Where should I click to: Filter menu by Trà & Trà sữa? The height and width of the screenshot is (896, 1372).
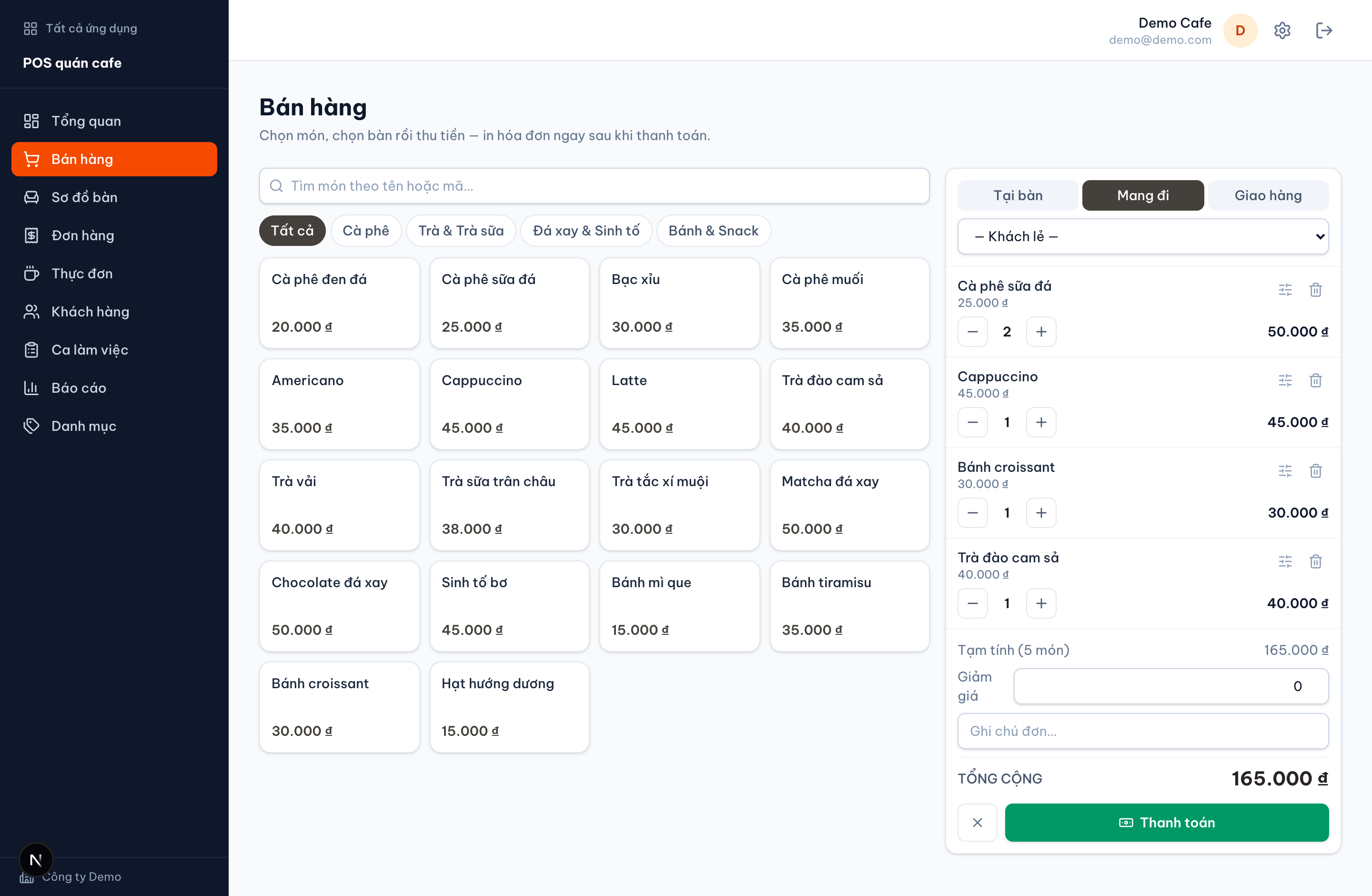(461, 231)
